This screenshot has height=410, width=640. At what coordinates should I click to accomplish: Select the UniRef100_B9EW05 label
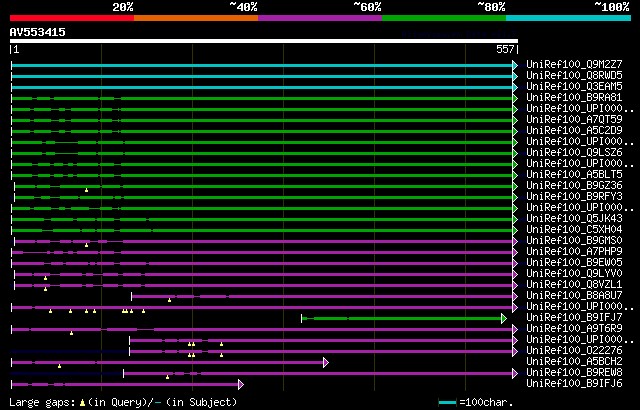(x=574, y=263)
